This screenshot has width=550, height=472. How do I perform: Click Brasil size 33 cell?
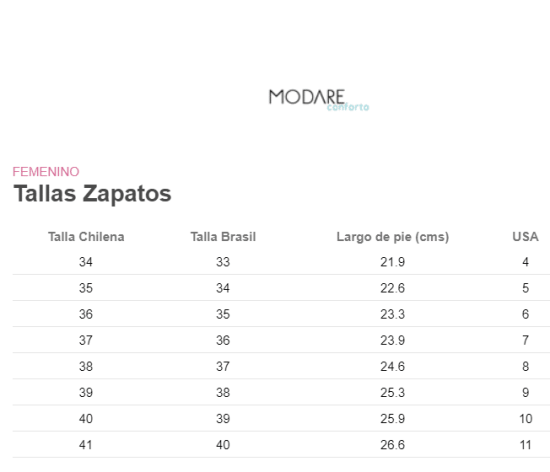click(x=223, y=262)
